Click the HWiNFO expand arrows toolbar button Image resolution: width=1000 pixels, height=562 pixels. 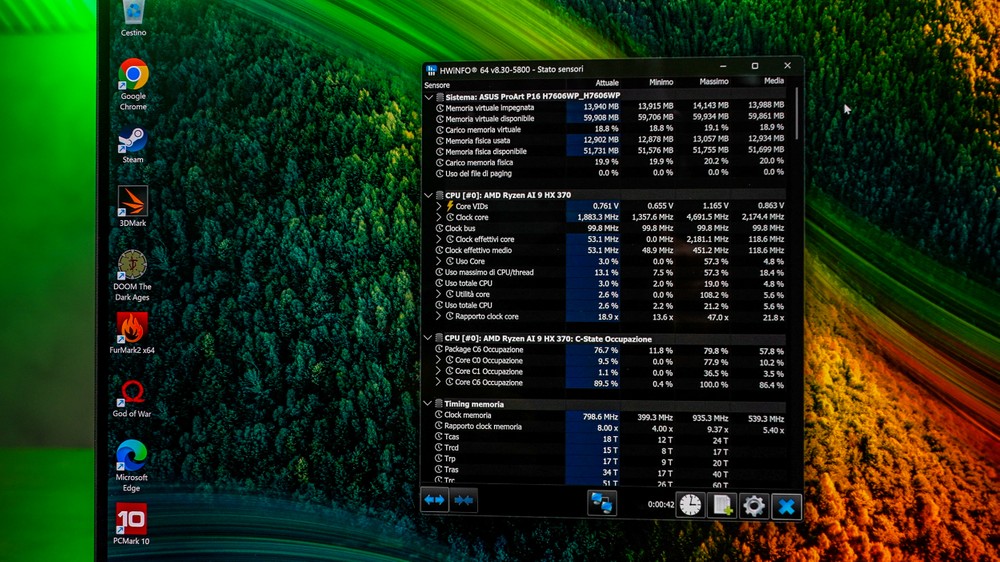click(434, 500)
